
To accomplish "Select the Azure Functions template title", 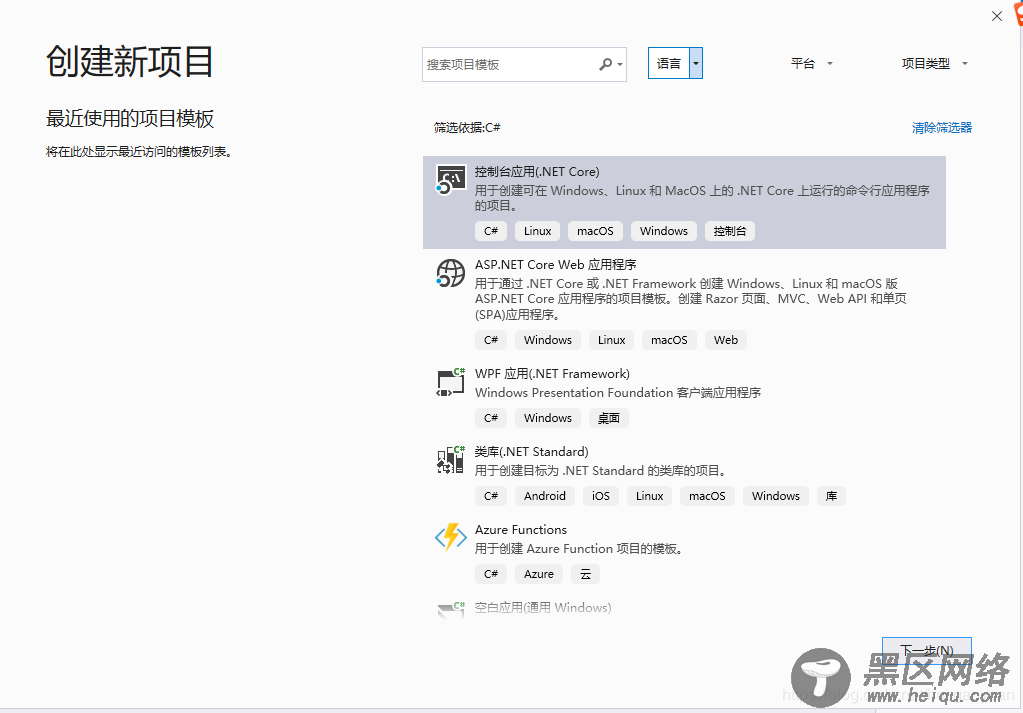I will point(521,530).
